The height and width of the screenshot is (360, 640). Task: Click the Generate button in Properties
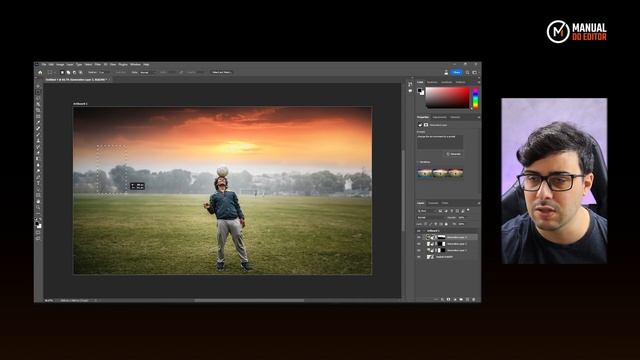click(x=453, y=154)
